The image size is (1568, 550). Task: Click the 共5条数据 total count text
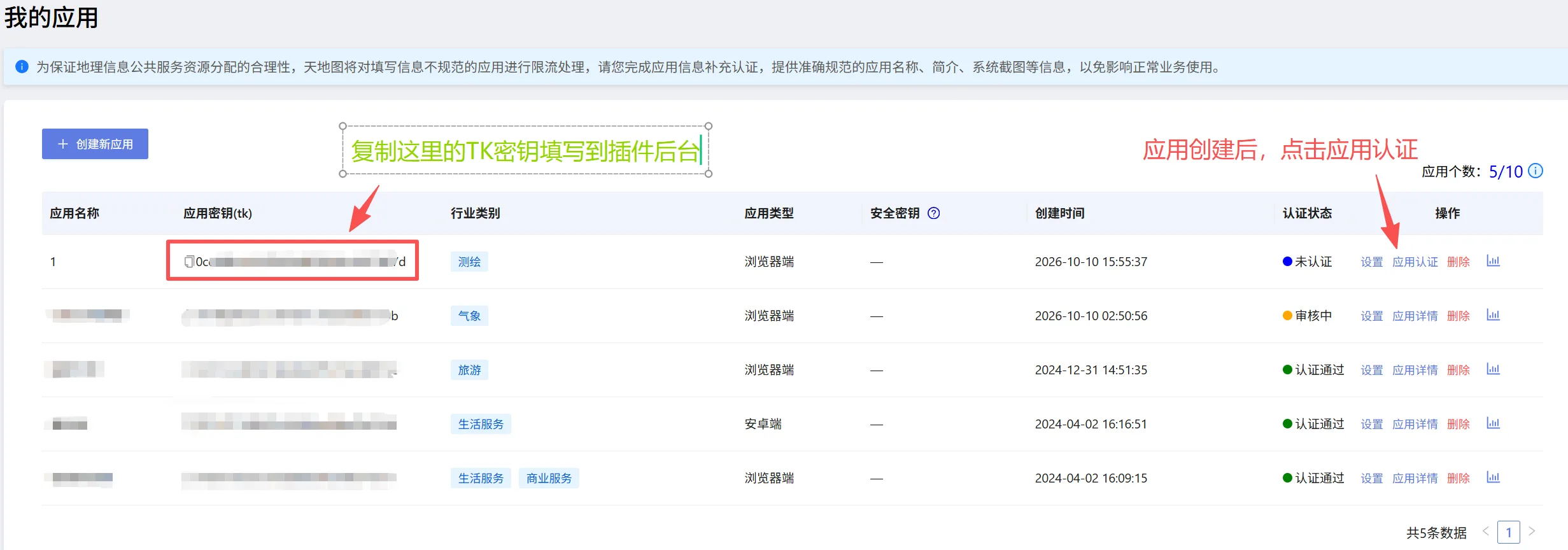click(x=1436, y=532)
